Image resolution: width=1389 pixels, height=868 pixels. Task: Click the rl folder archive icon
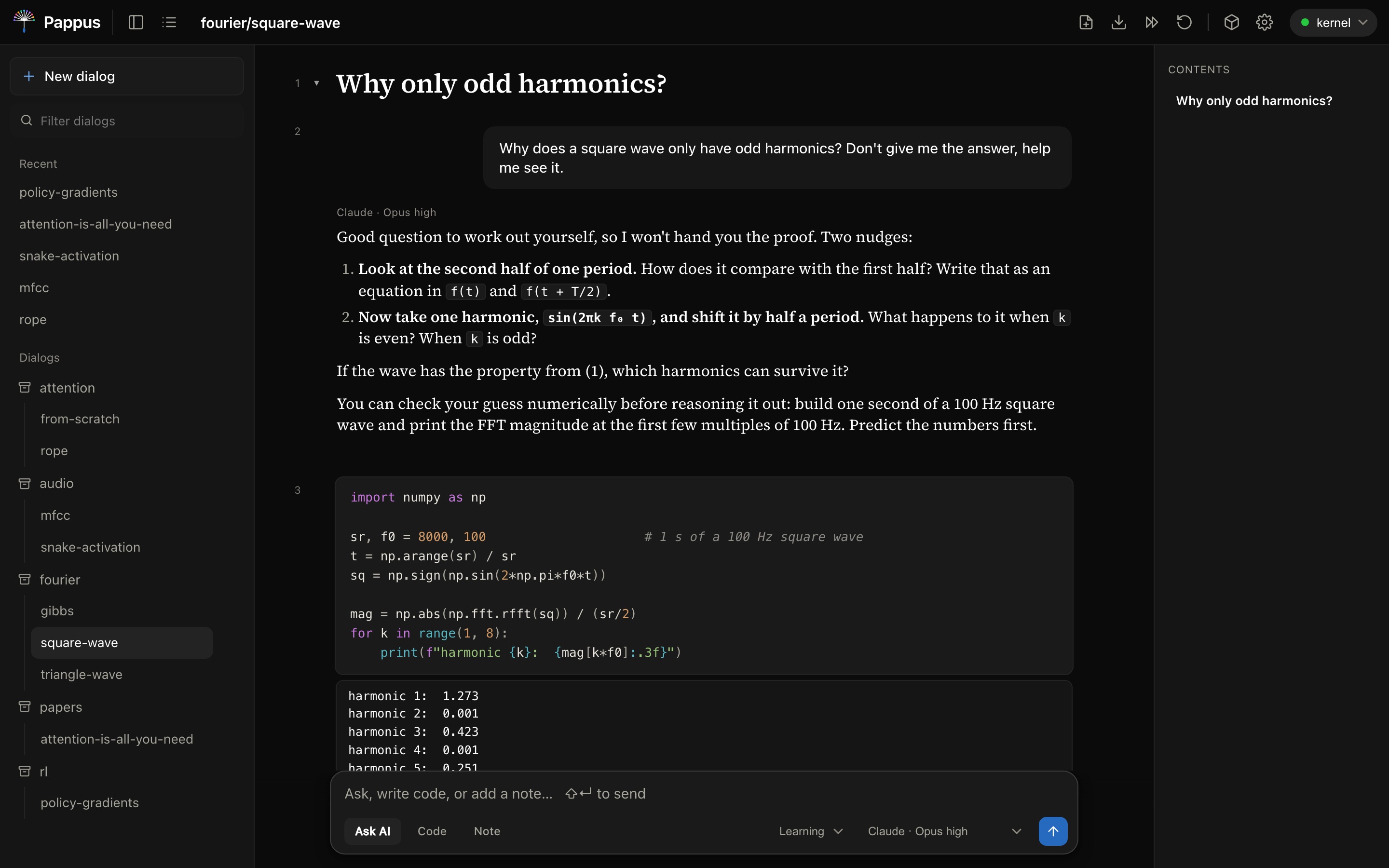[x=25, y=771]
